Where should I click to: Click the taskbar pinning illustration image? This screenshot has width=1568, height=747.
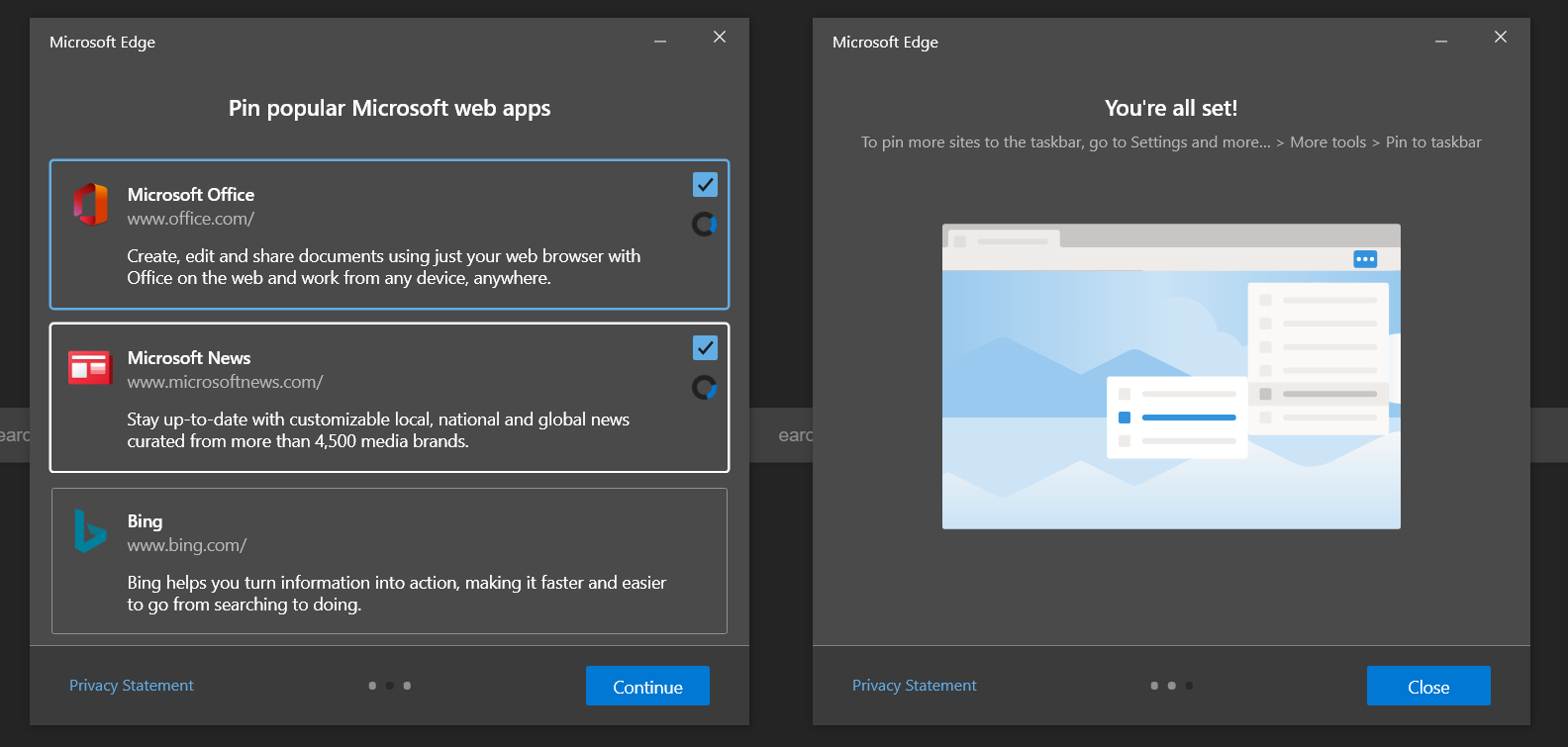[x=1171, y=376]
